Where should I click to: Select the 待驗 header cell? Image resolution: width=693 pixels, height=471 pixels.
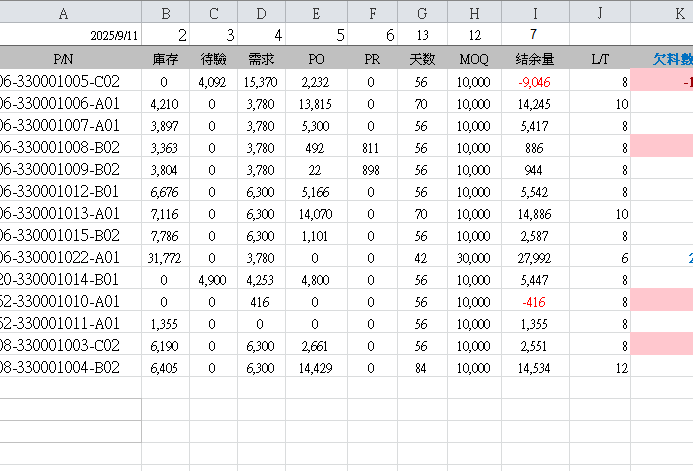point(212,58)
